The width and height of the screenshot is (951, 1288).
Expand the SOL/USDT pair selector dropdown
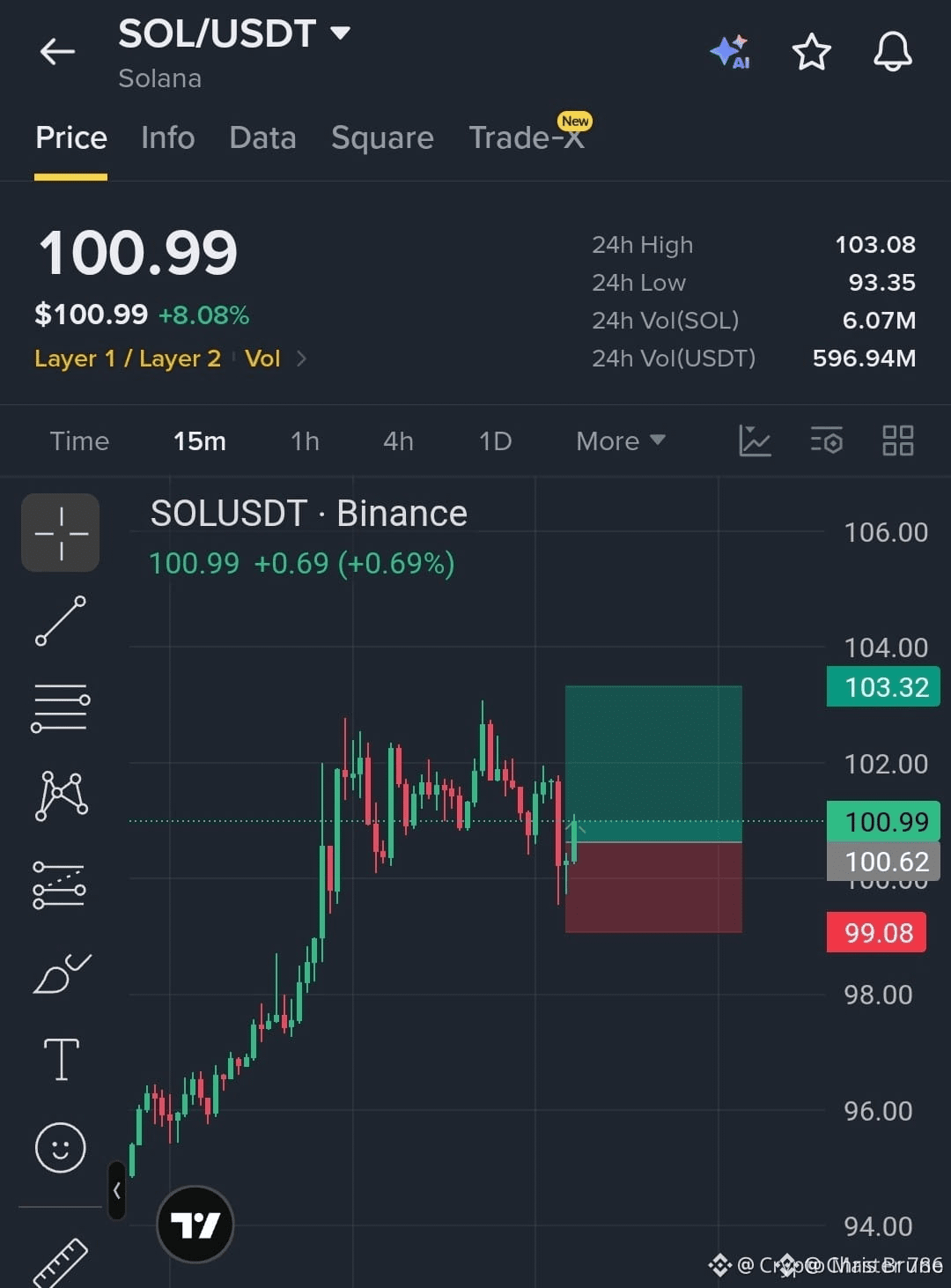340,33
